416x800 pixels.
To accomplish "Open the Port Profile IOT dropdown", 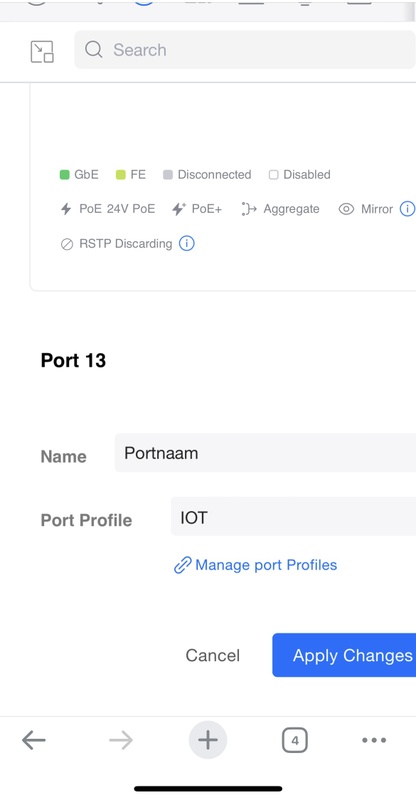I will 293,516.
